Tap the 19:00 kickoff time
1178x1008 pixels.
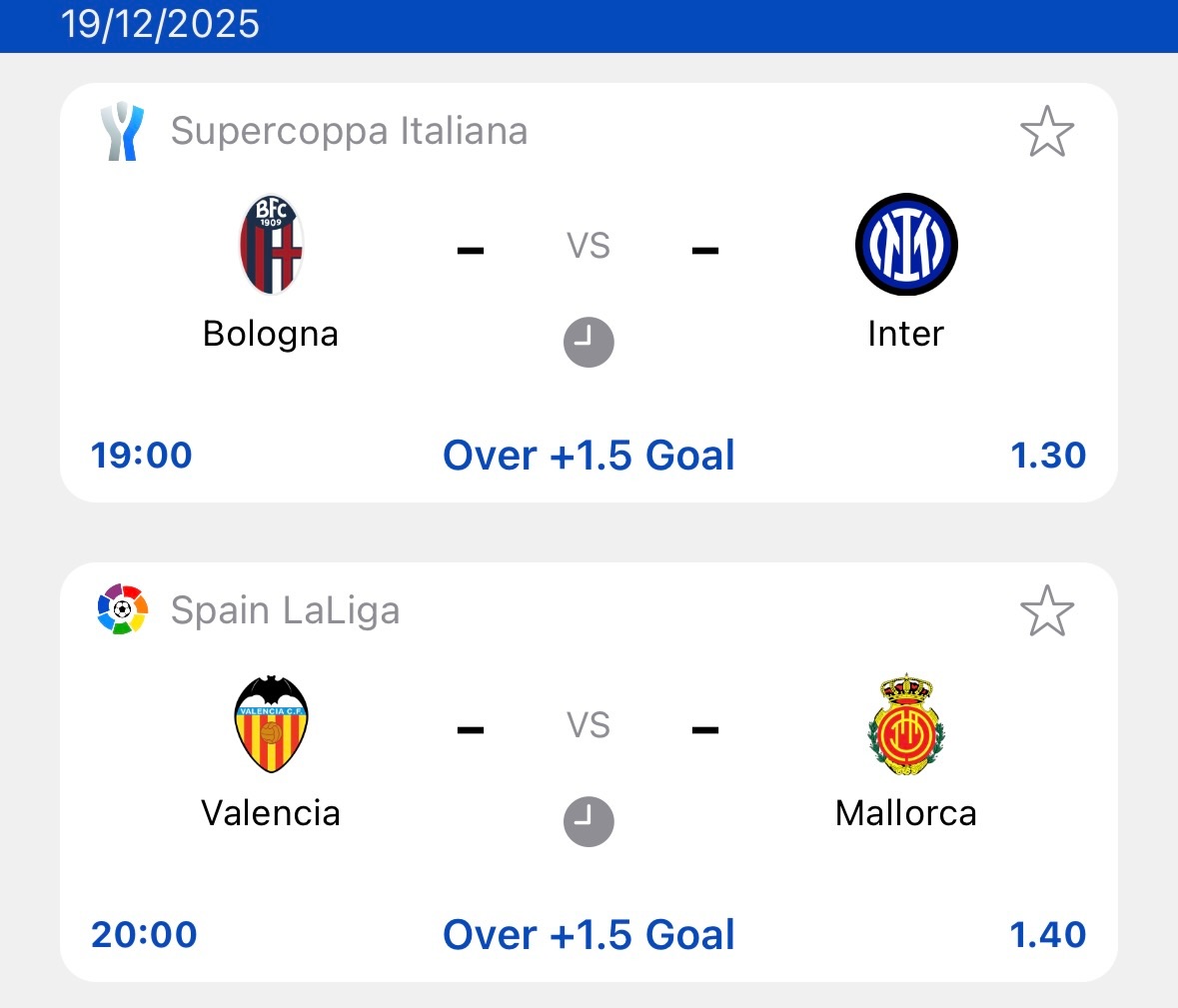click(142, 456)
